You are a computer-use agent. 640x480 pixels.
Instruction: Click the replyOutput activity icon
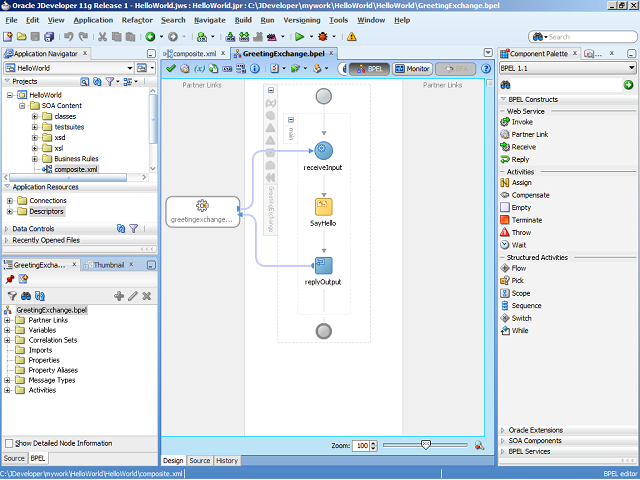point(323,265)
